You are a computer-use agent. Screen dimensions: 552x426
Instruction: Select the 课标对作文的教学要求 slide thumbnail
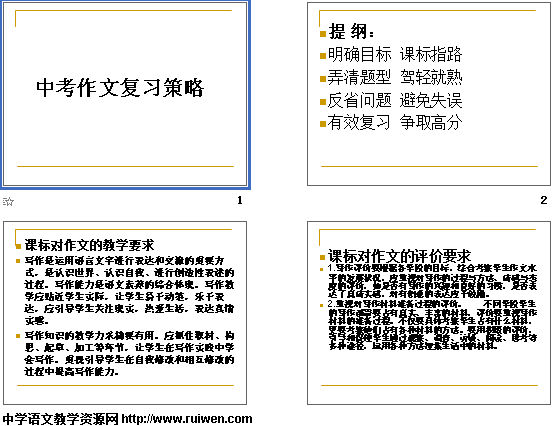(x=125, y=313)
